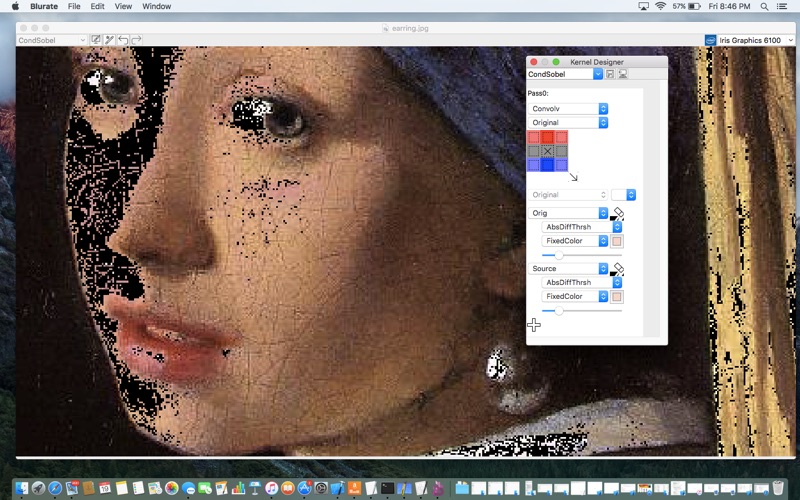
Task: Open the kernel editor icon in toolbar
Action: pos(96,40)
